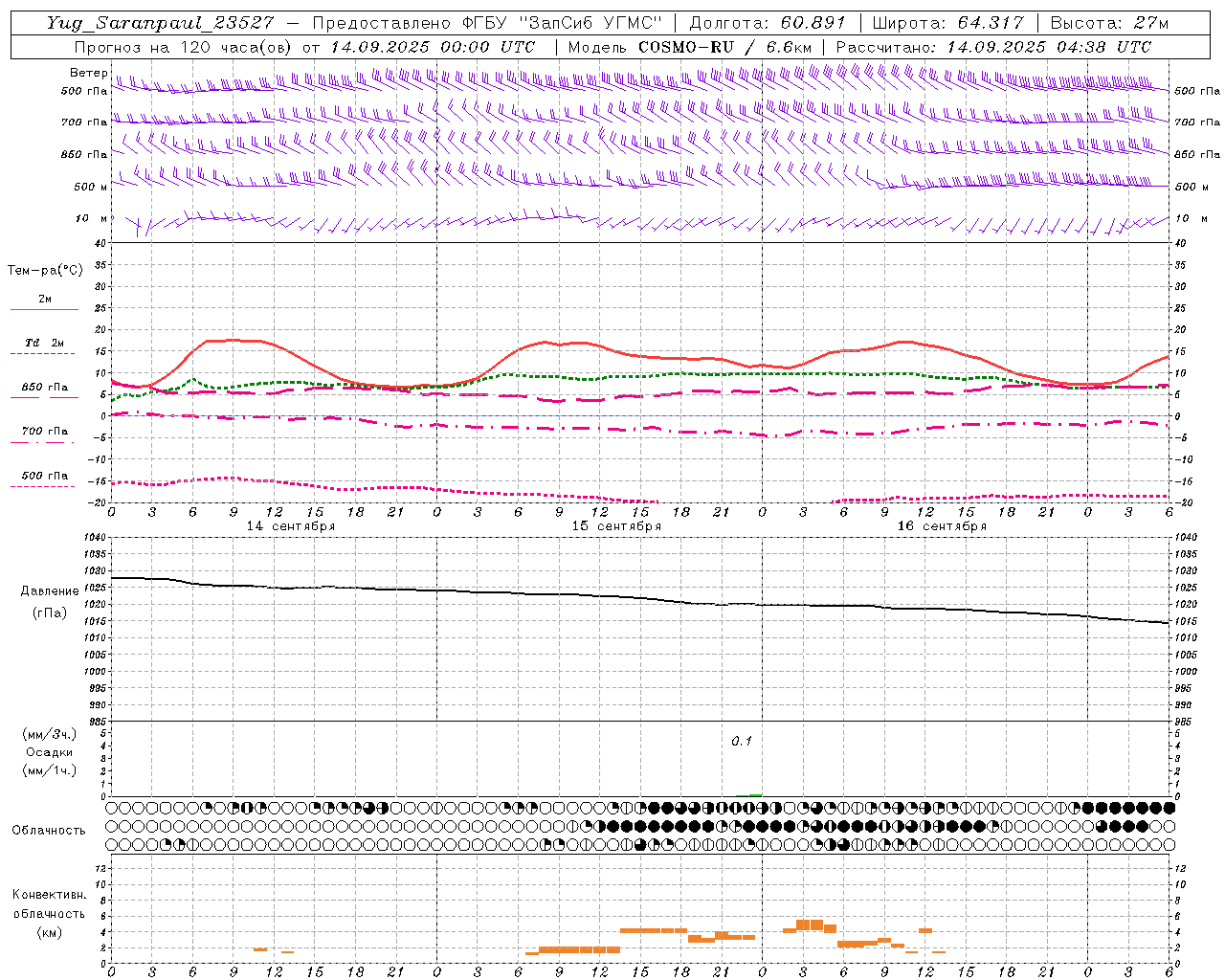The width and height of the screenshot is (1225, 980).
Task: Click the (мм/3ч.) precipitation unit label
Action: coord(49,734)
